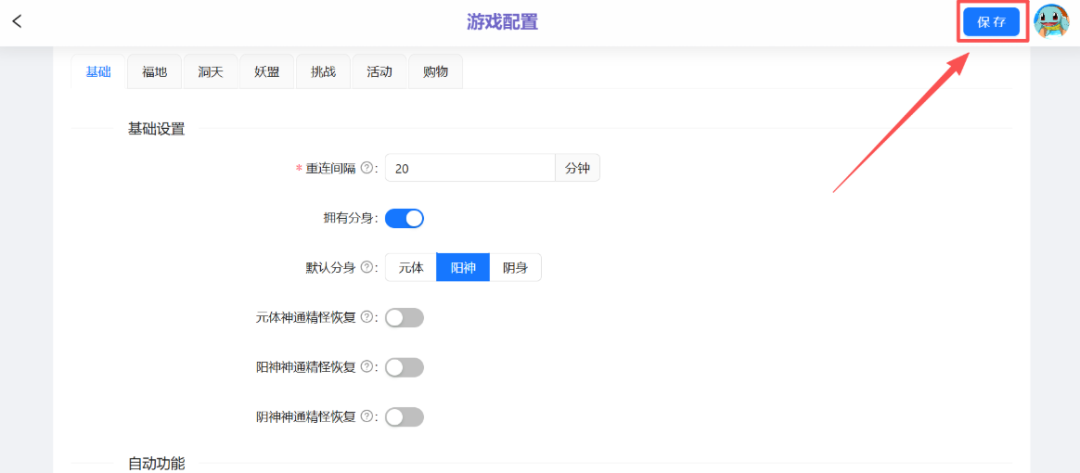The height and width of the screenshot is (473, 1080).
Task: Click the 保存 button
Action: (991, 22)
